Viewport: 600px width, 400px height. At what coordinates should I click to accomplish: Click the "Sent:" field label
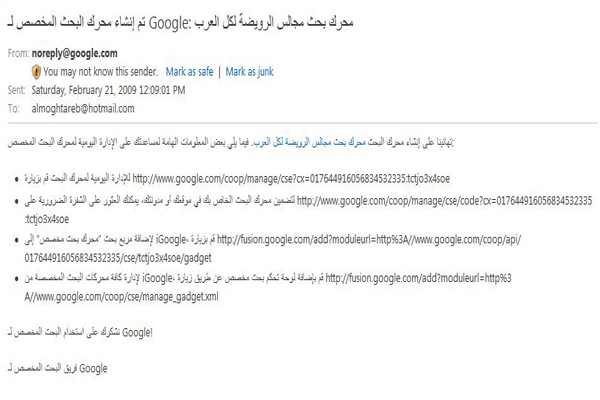14,90
